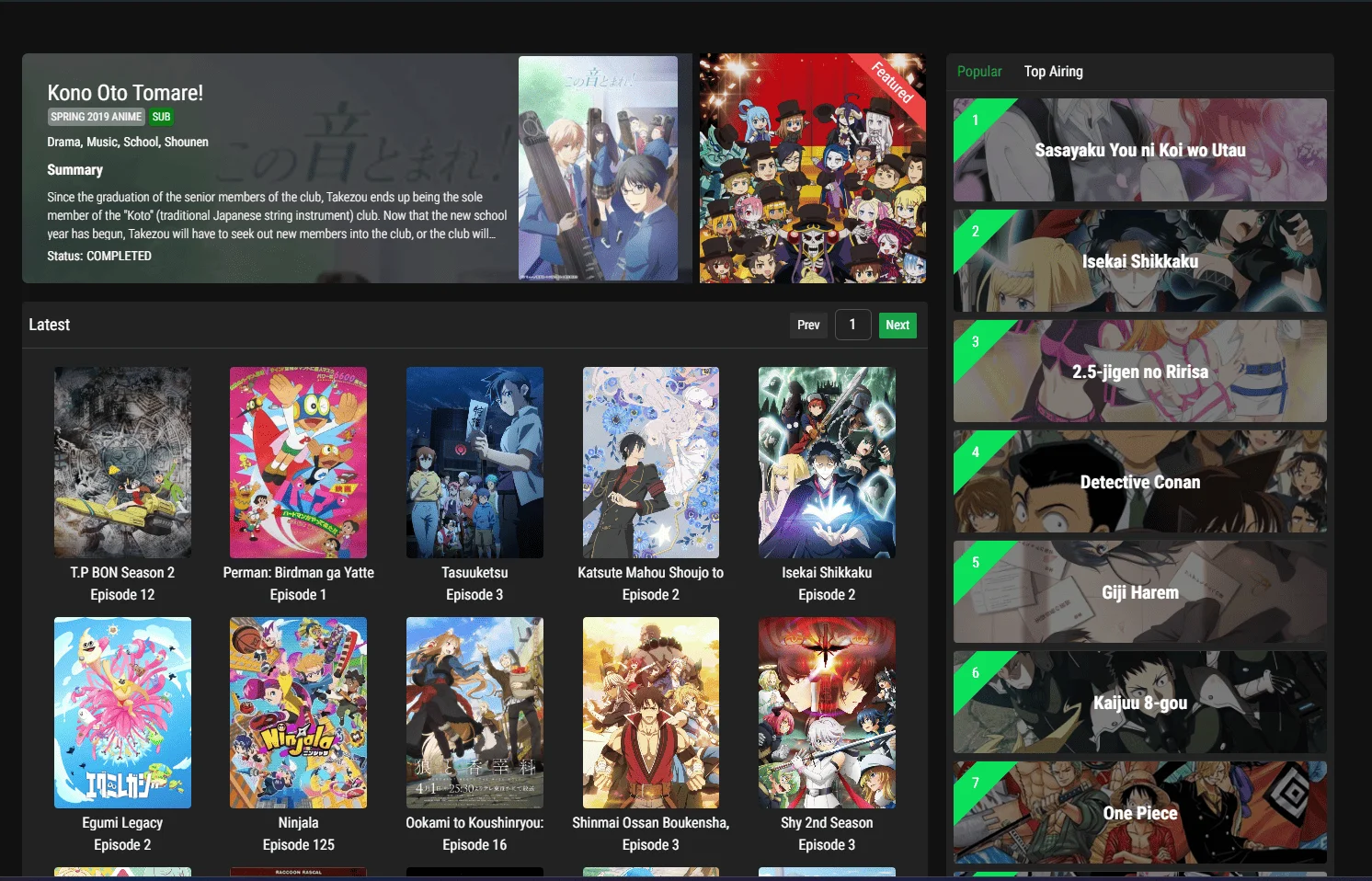Focus the page number field showing 1
This screenshot has width=1372, height=881.
(852, 325)
